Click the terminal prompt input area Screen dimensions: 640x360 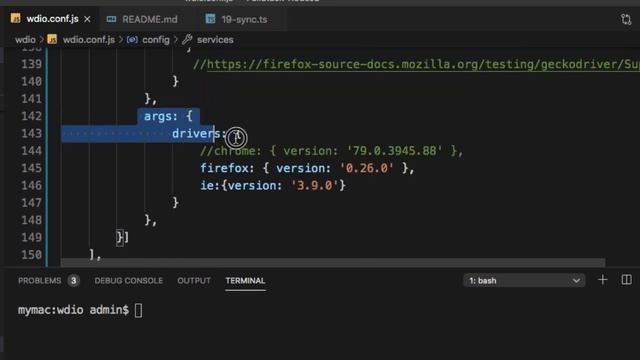(139, 310)
